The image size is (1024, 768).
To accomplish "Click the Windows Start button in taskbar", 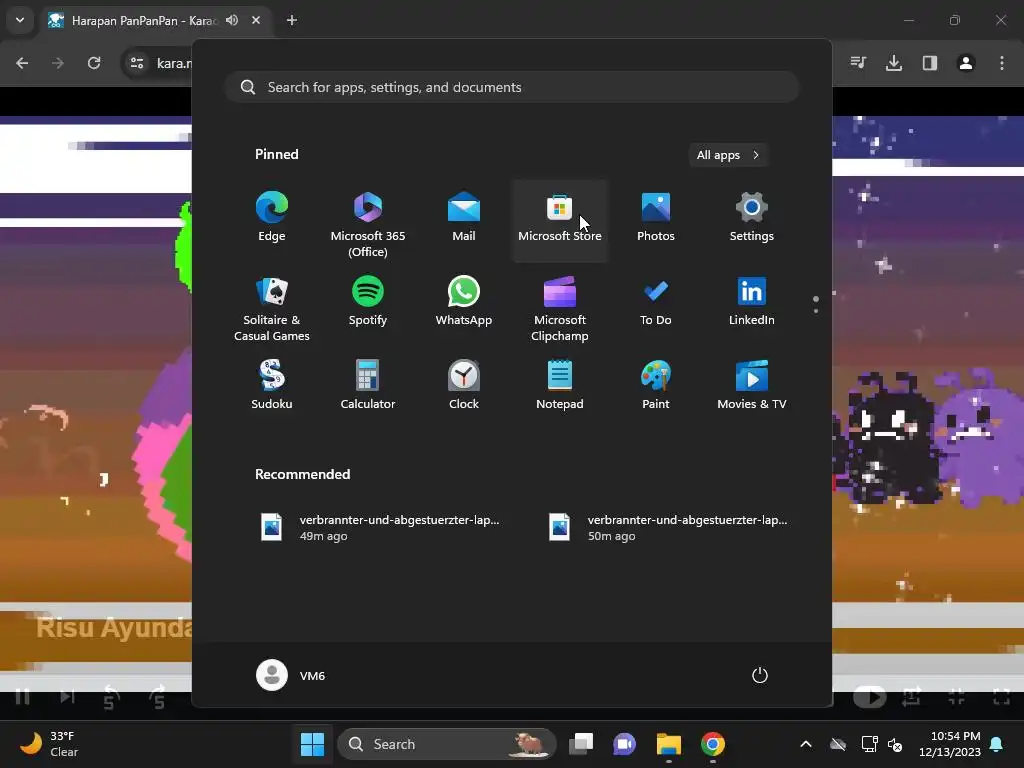I will click(x=312, y=744).
